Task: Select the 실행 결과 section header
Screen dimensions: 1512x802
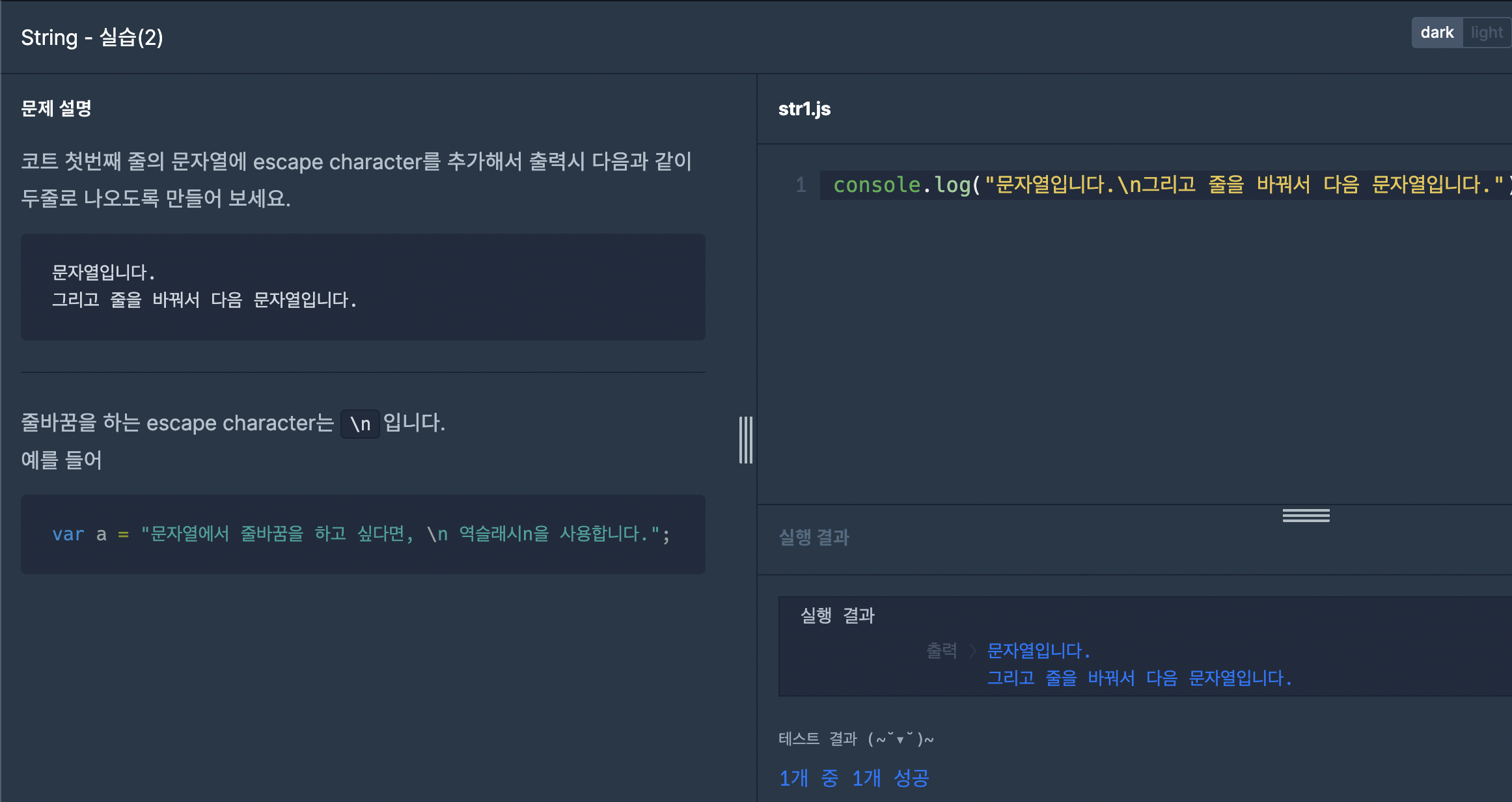Action: [814, 537]
